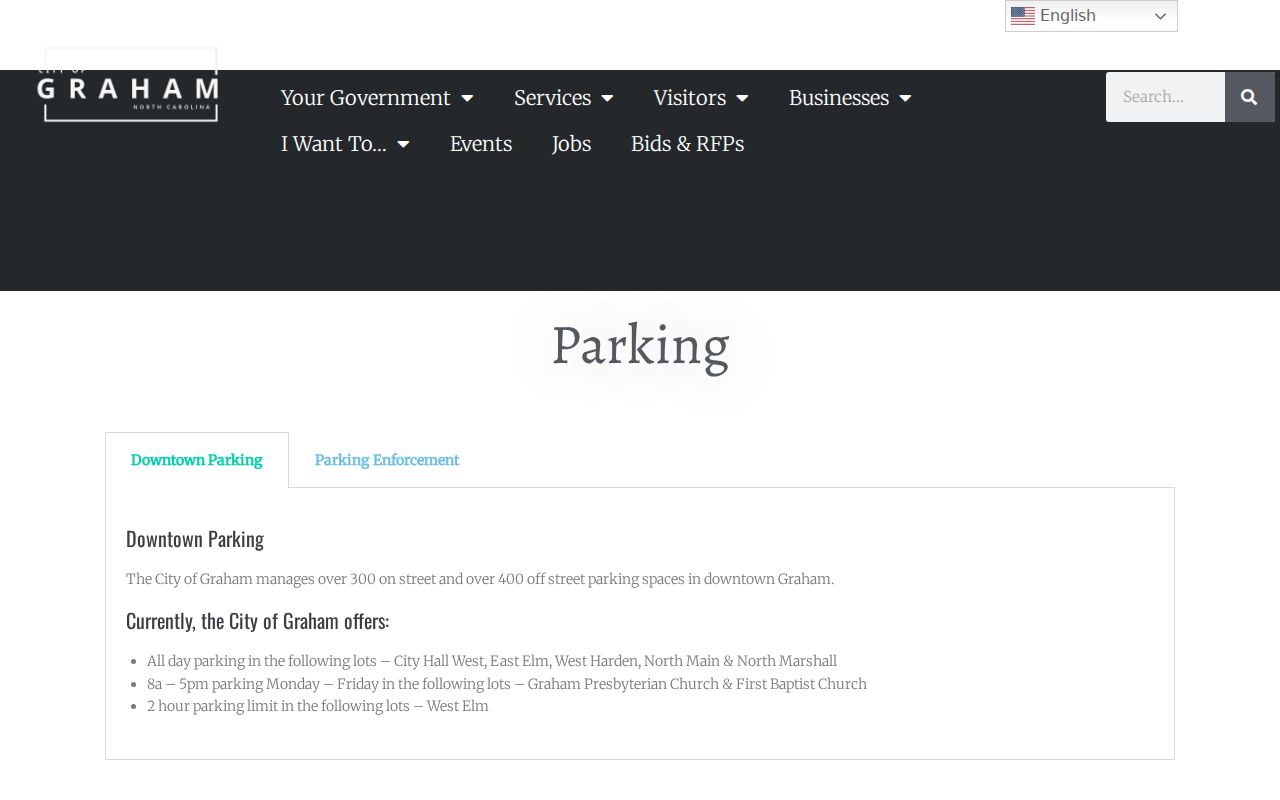Expand the I Want To... menu arrow

pos(403,144)
